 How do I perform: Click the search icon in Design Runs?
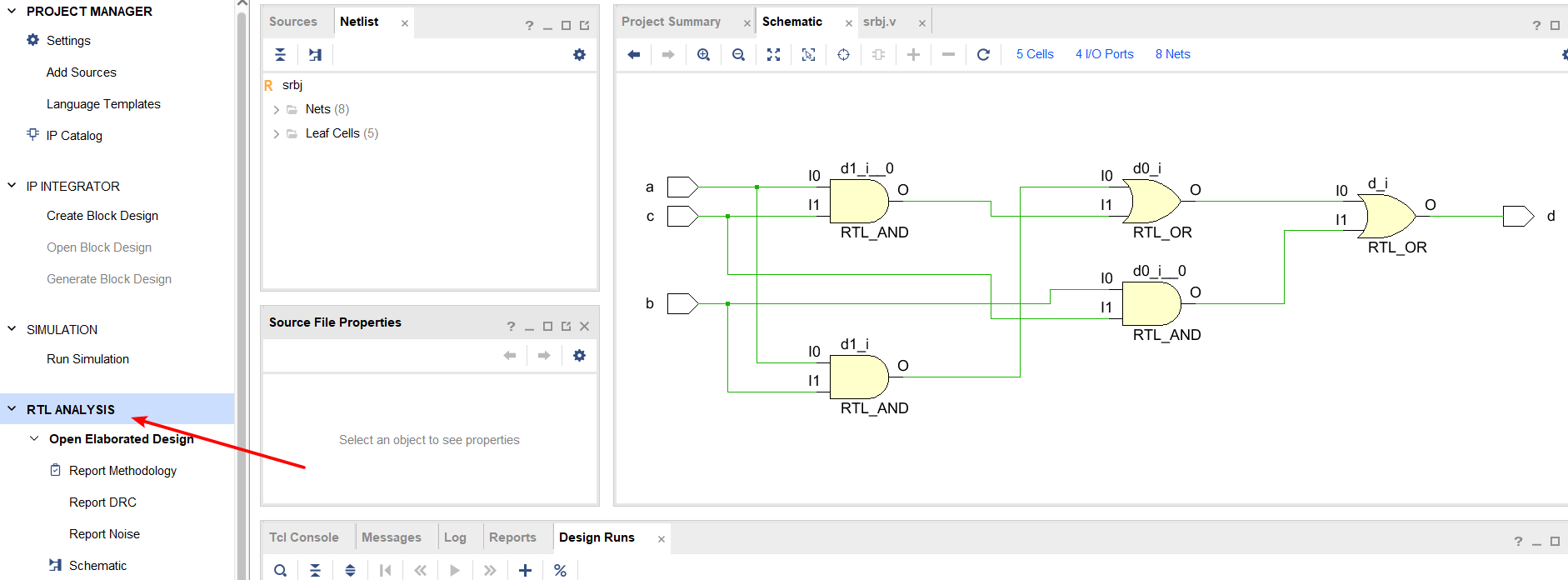point(281,570)
